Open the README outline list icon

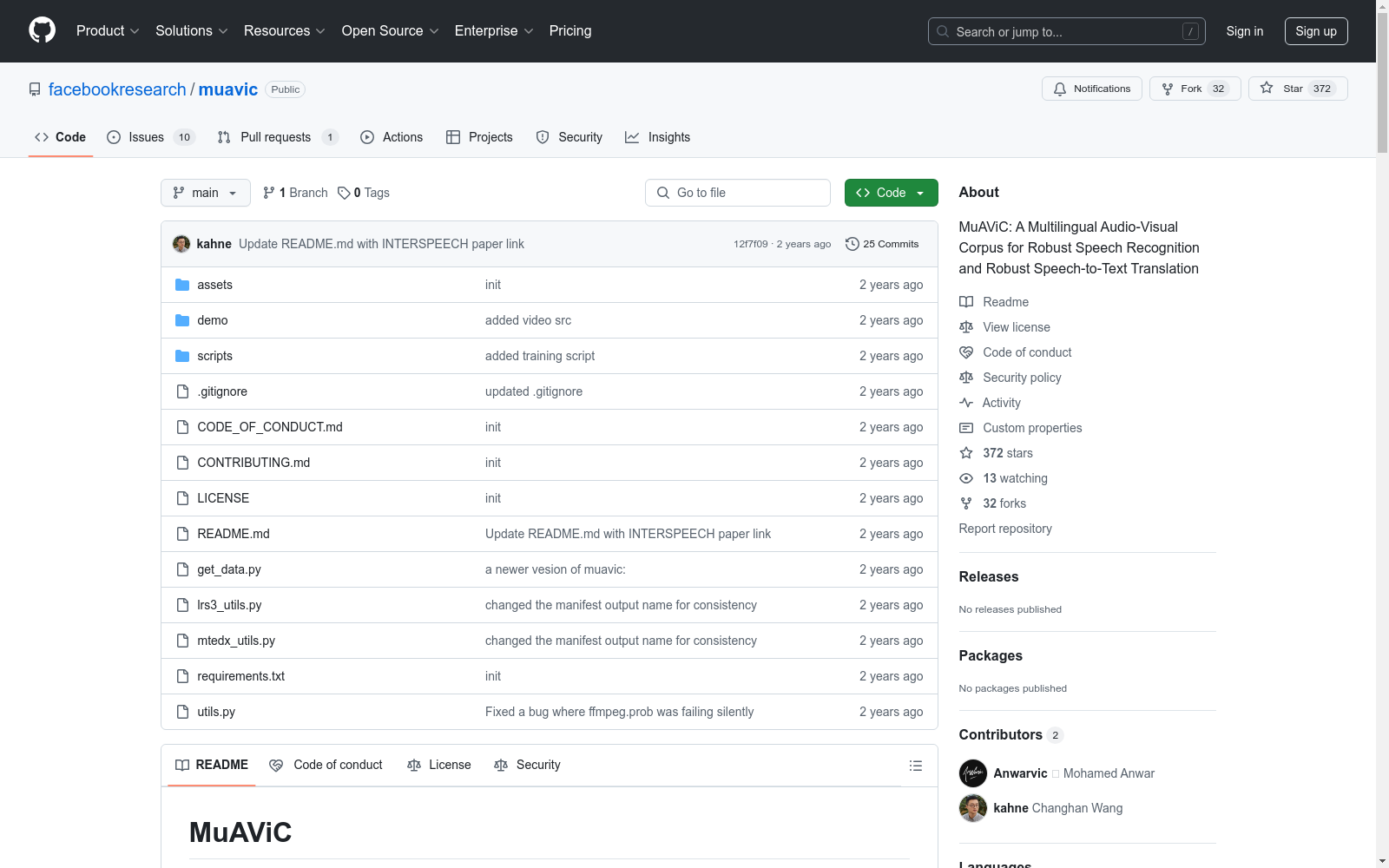click(x=915, y=766)
